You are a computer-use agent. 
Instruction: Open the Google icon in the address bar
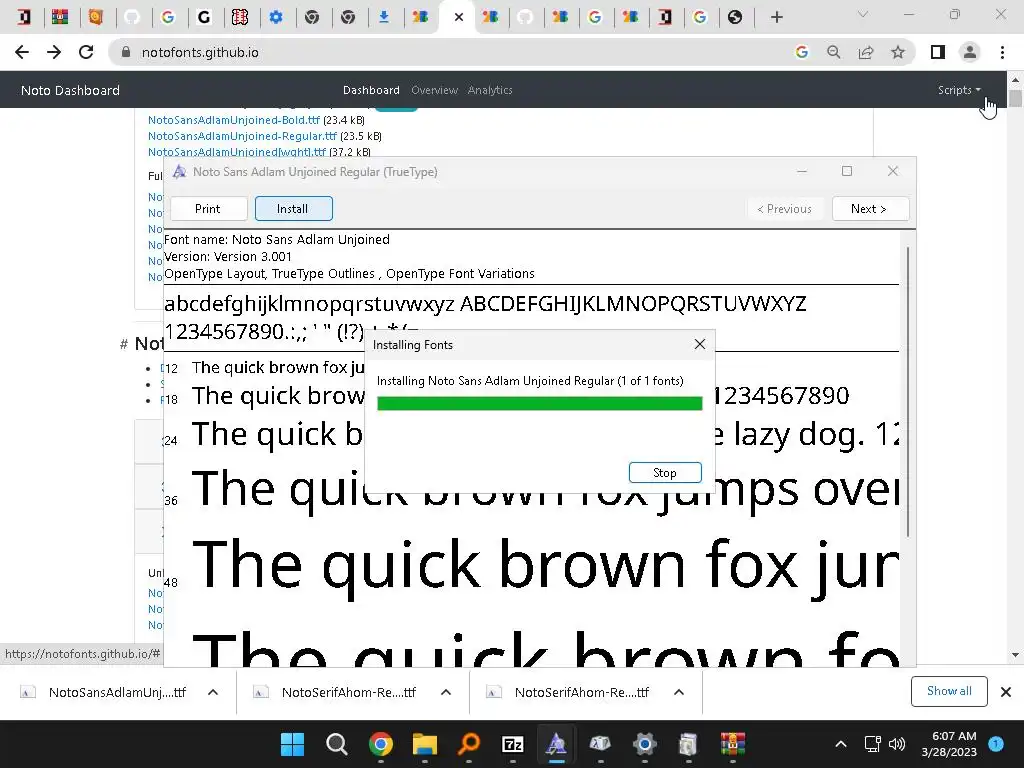coord(801,52)
